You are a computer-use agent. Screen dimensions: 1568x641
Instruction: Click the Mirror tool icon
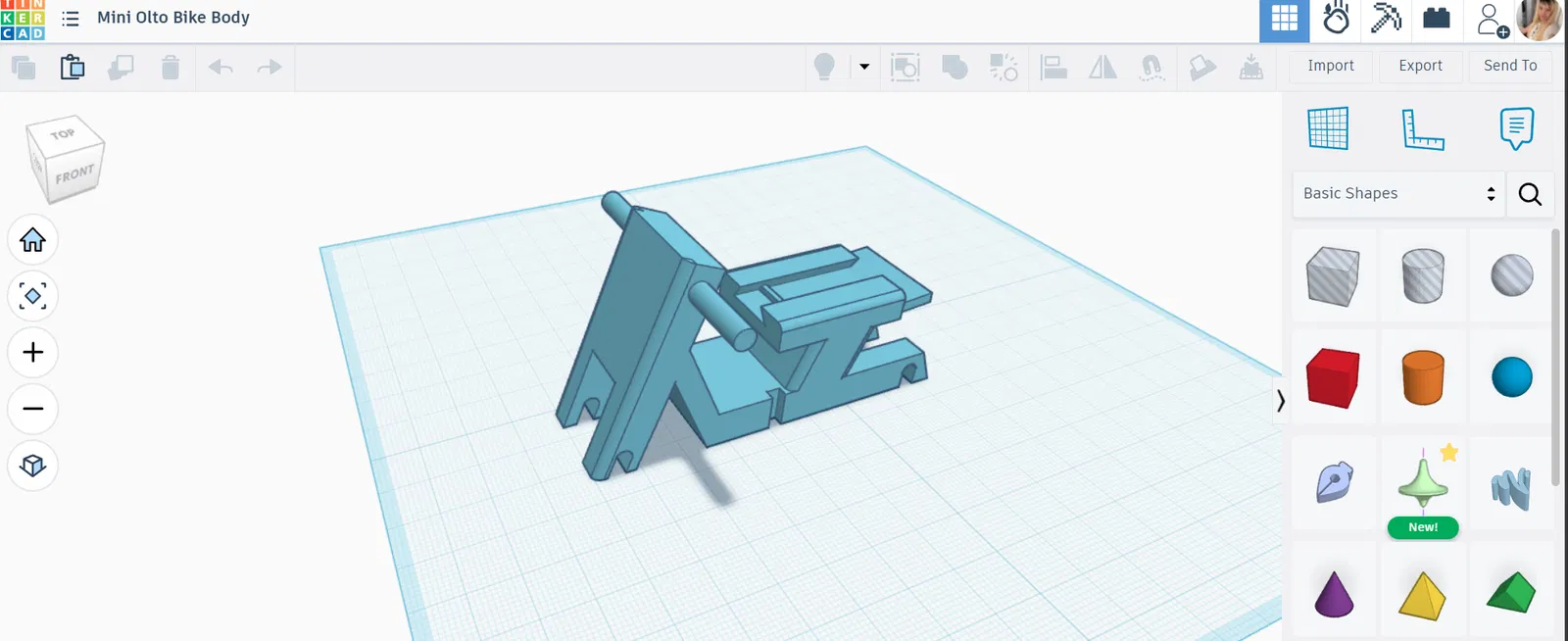[1102, 68]
